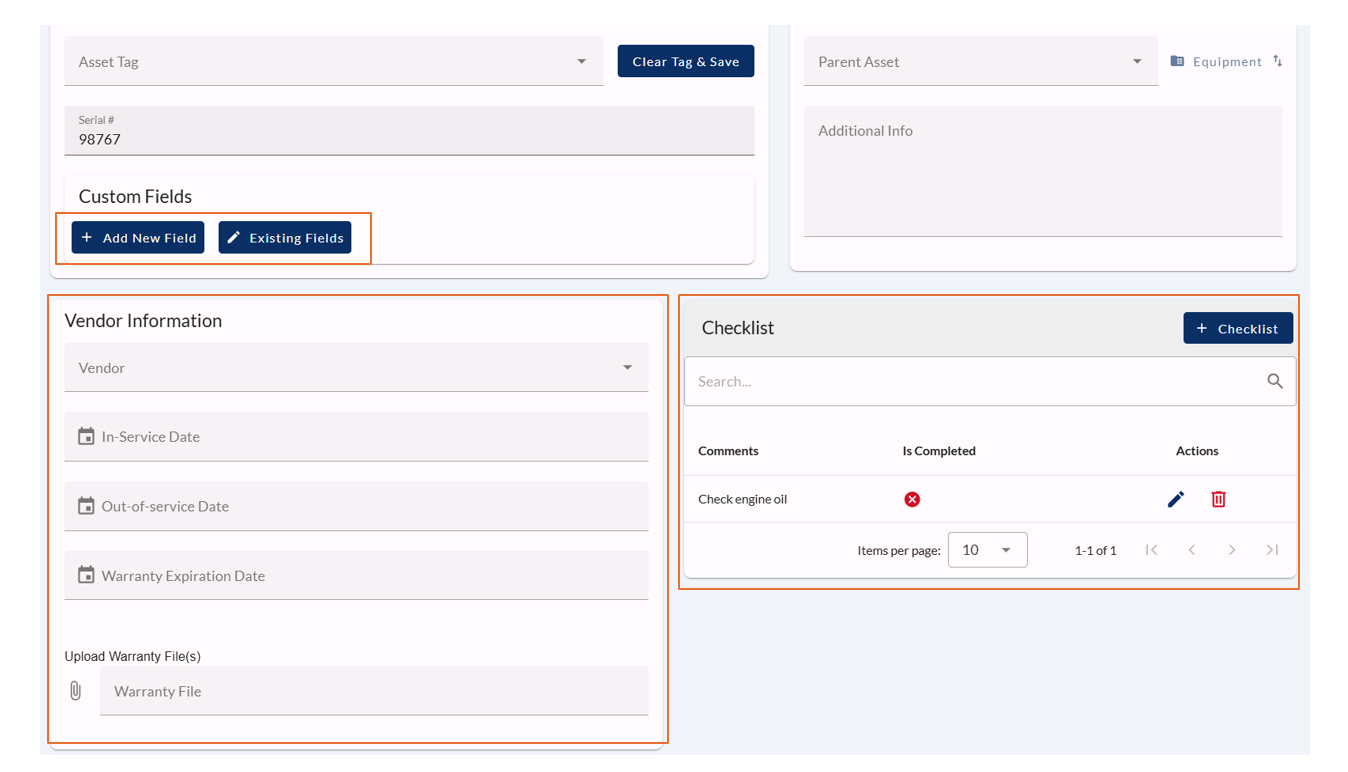Screen dimensions: 1348x772
Task: Change the items per page selector
Action: pos(987,550)
